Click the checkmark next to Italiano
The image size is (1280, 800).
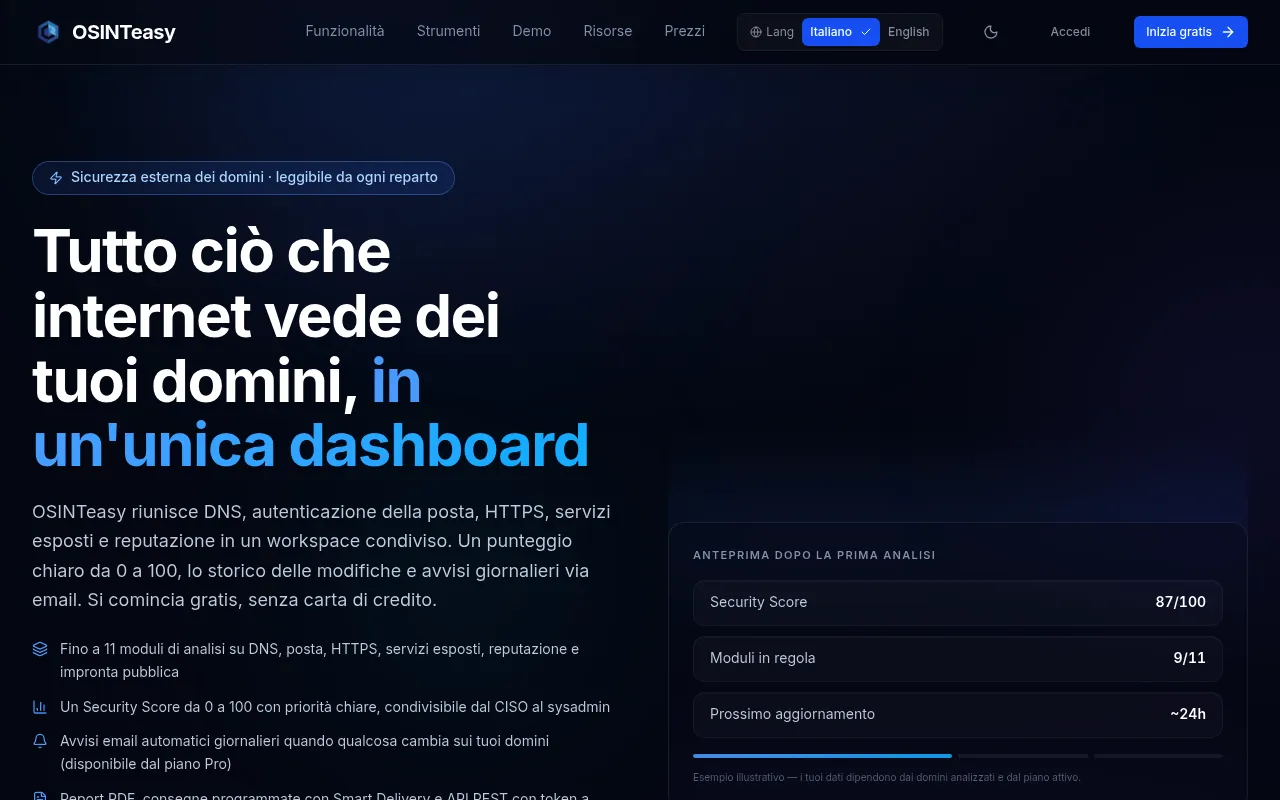coord(866,32)
